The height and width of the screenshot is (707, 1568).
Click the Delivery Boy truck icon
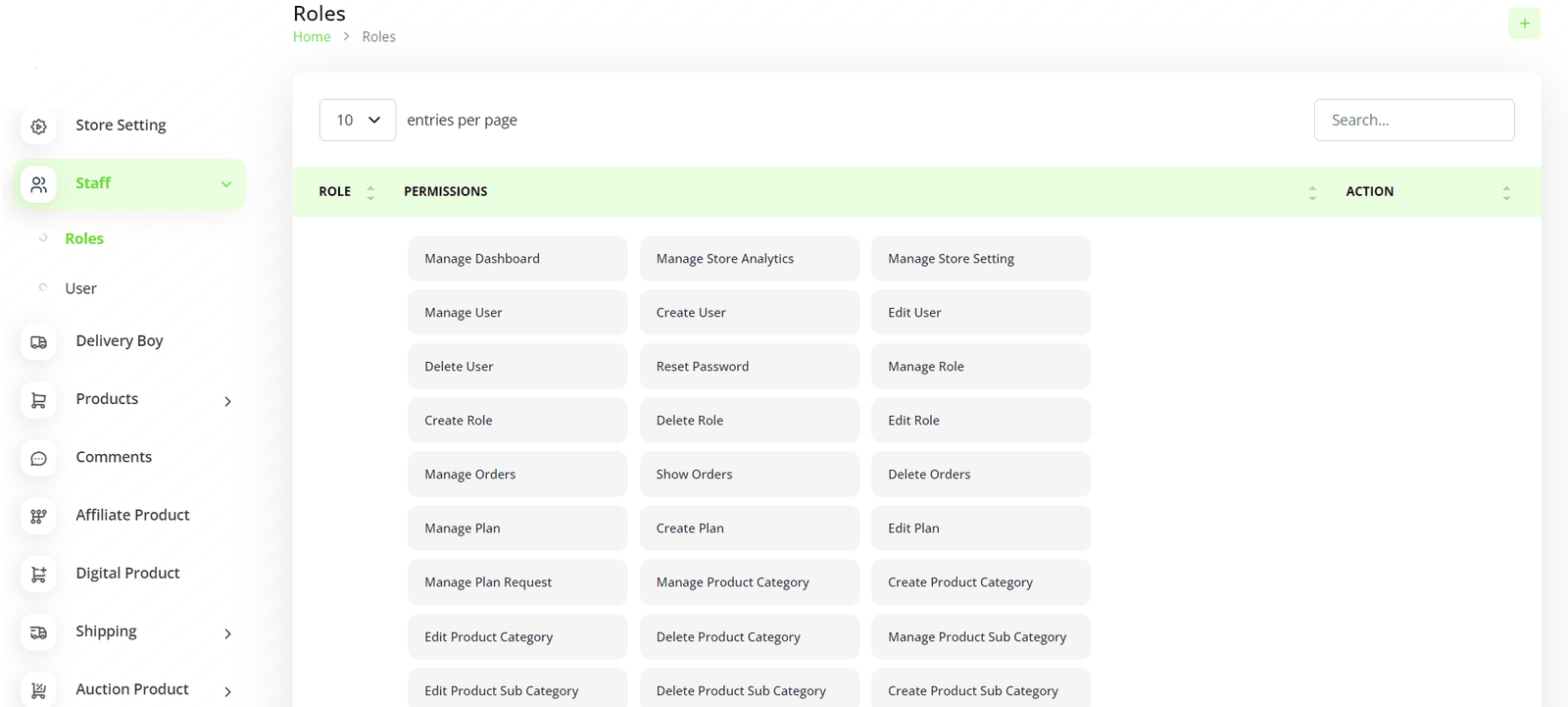coord(39,342)
